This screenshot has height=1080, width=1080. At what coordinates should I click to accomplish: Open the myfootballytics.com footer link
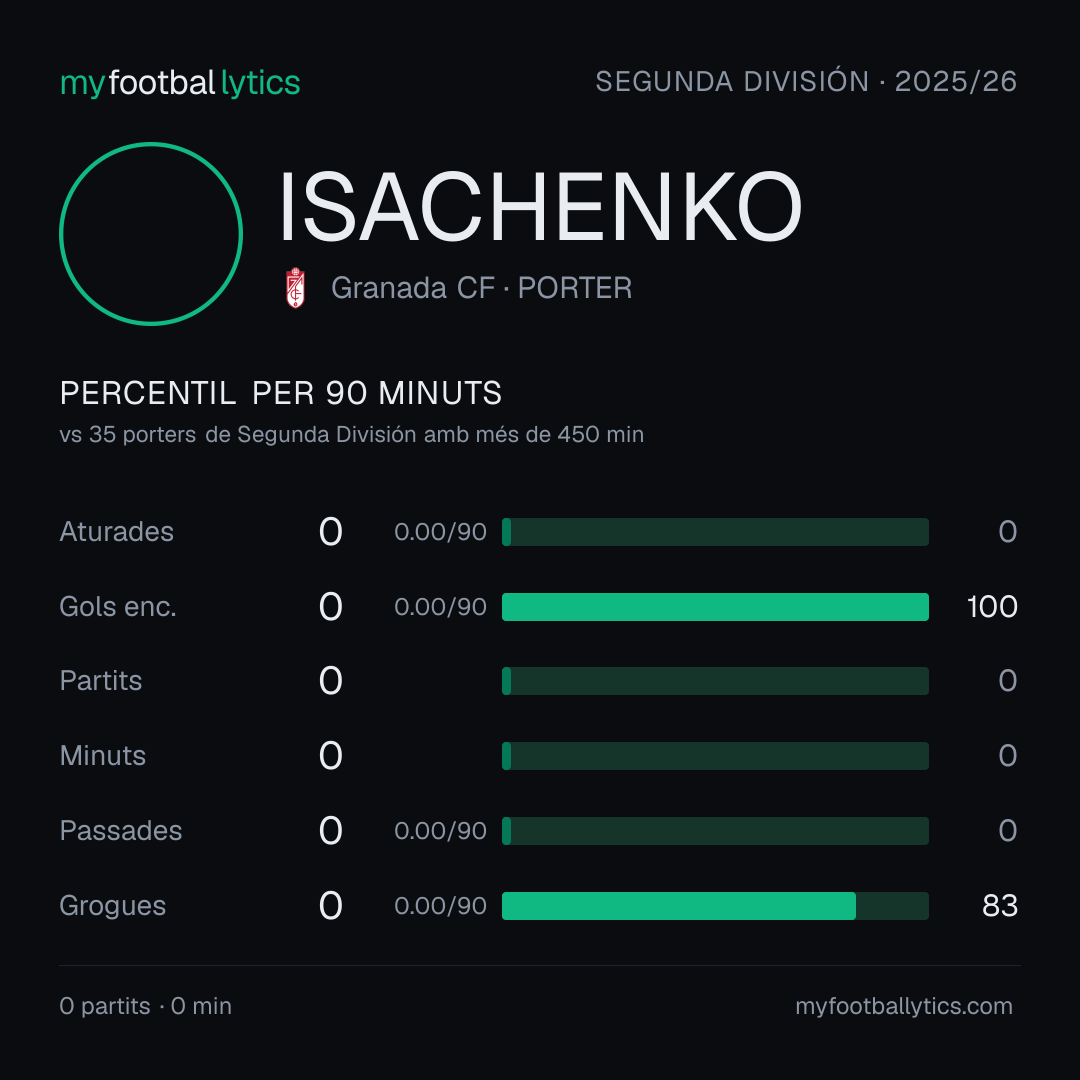click(904, 1006)
